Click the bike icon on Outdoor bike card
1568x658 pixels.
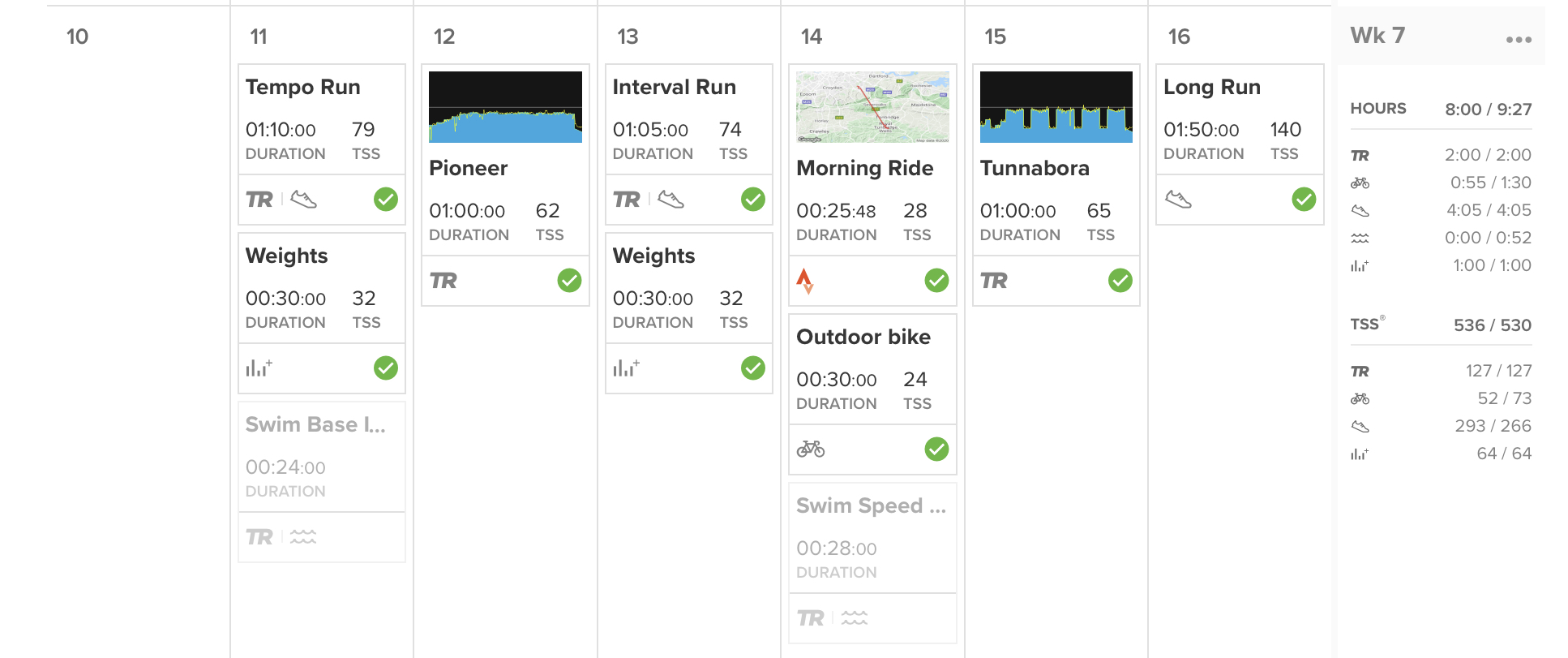point(811,449)
